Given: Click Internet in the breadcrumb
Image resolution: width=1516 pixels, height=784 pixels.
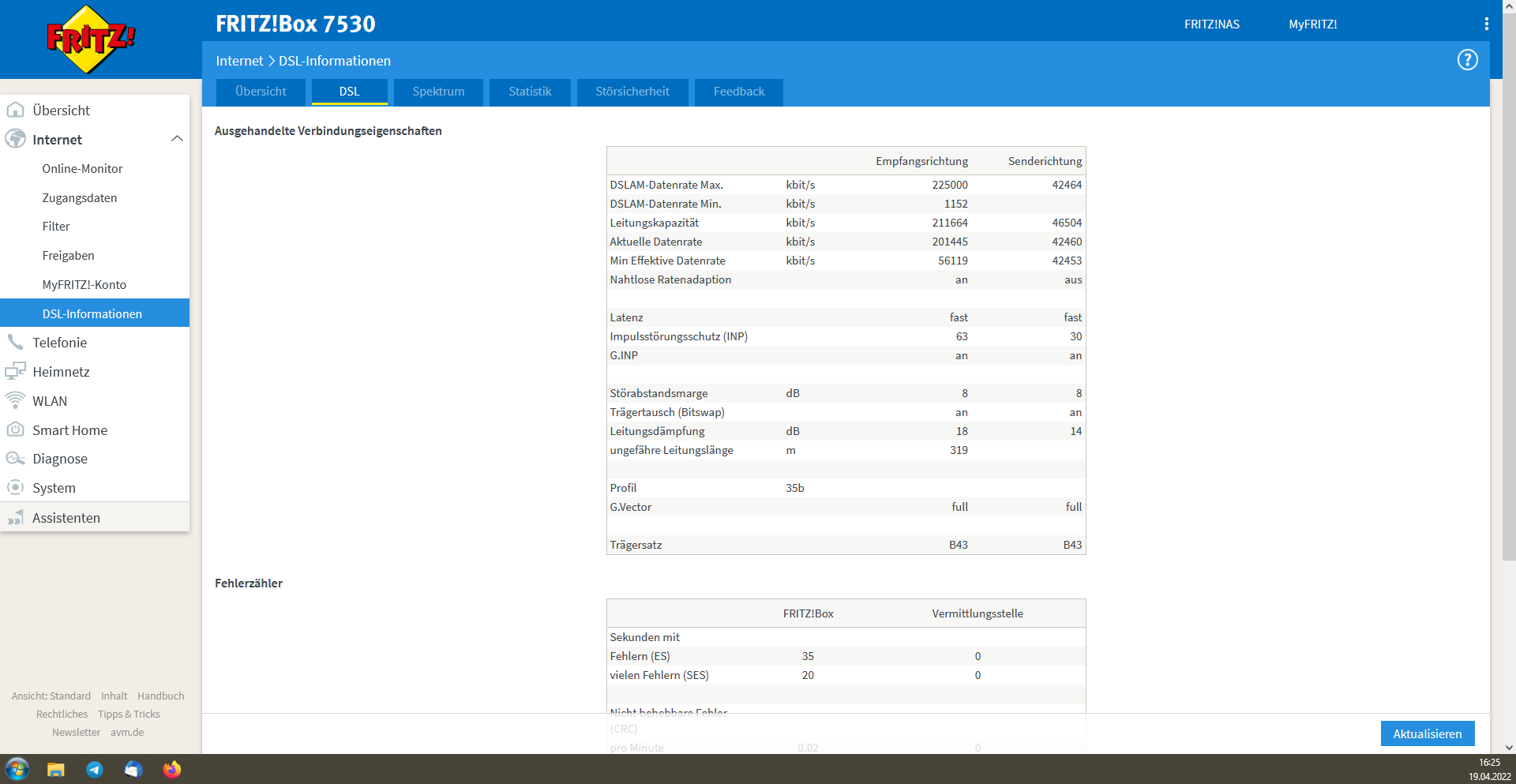Looking at the screenshot, I should pos(240,61).
